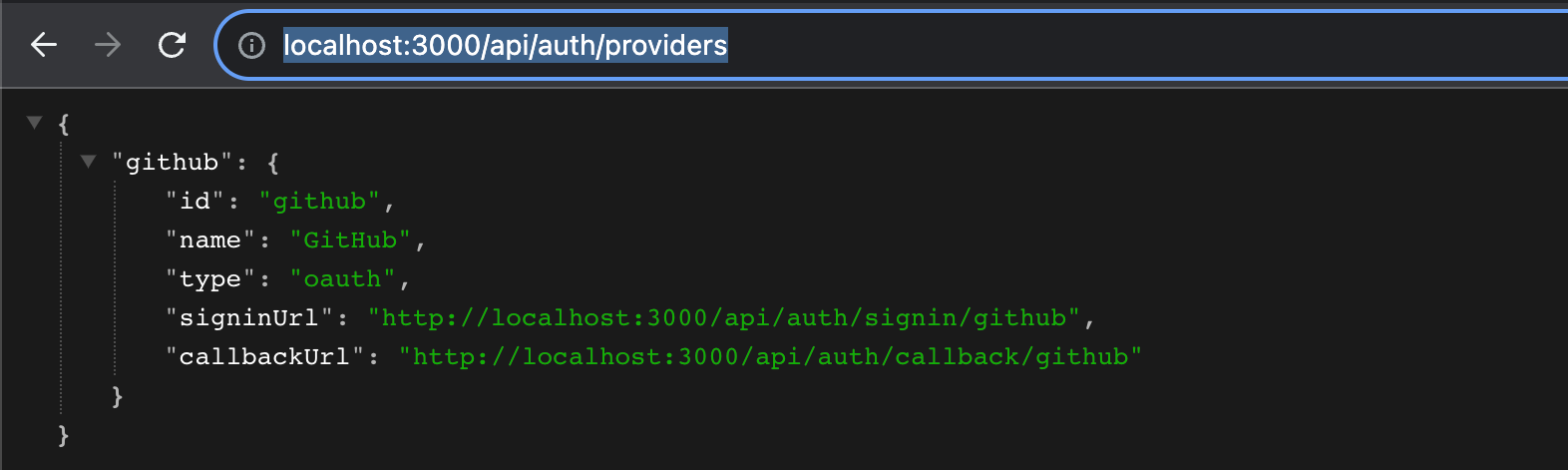The height and width of the screenshot is (470, 1568).
Task: Collapse the root JSON object
Action: point(35,123)
